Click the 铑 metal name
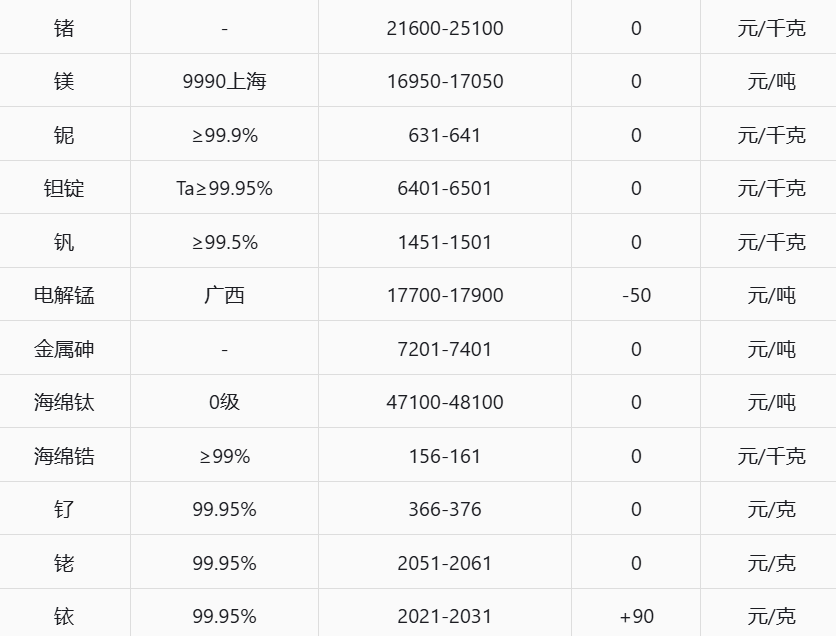 click(x=64, y=563)
